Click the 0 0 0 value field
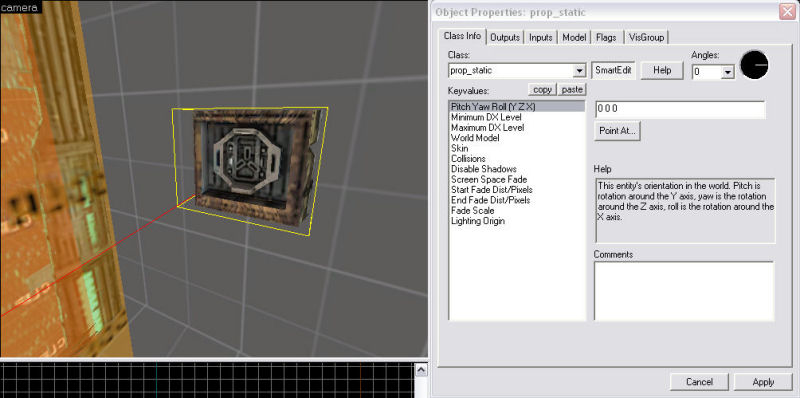The width and height of the screenshot is (800, 398). click(x=680, y=109)
